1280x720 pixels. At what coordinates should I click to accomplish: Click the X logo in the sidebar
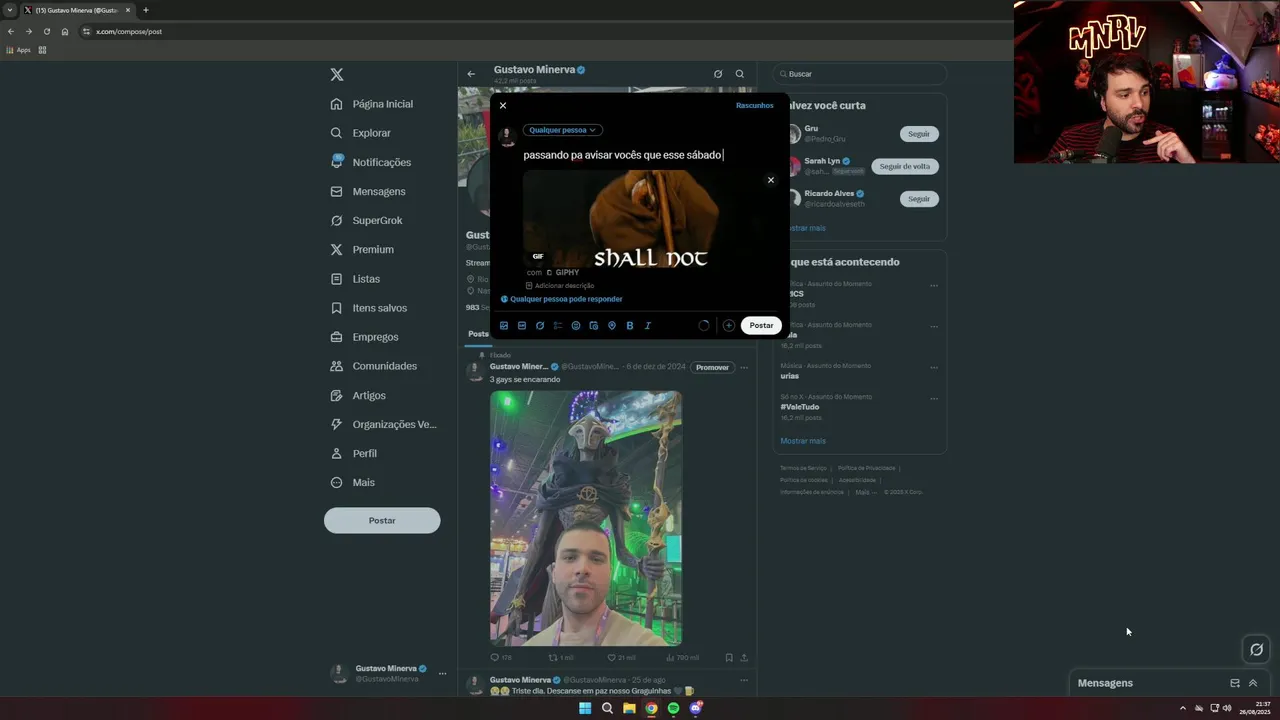point(337,75)
